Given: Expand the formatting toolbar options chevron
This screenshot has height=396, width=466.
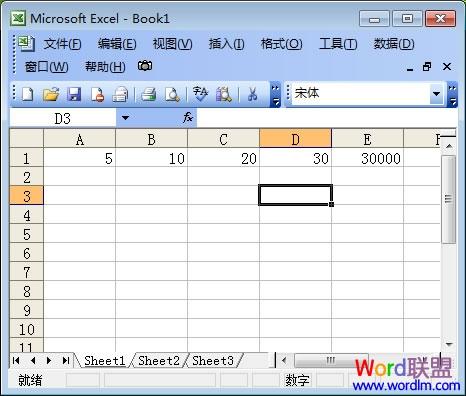Looking at the screenshot, I should [452, 95].
